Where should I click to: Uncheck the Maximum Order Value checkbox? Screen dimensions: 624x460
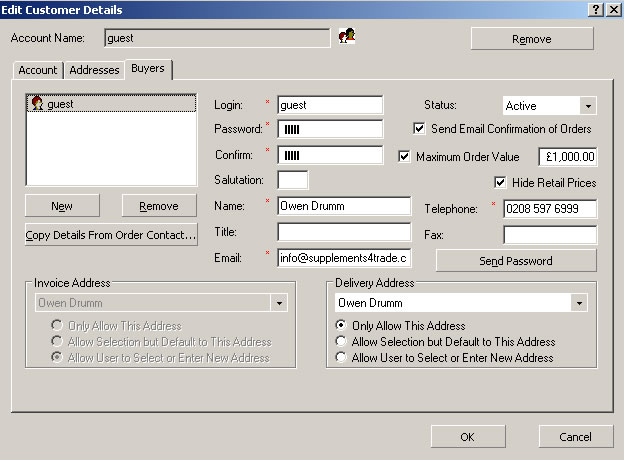click(405, 156)
